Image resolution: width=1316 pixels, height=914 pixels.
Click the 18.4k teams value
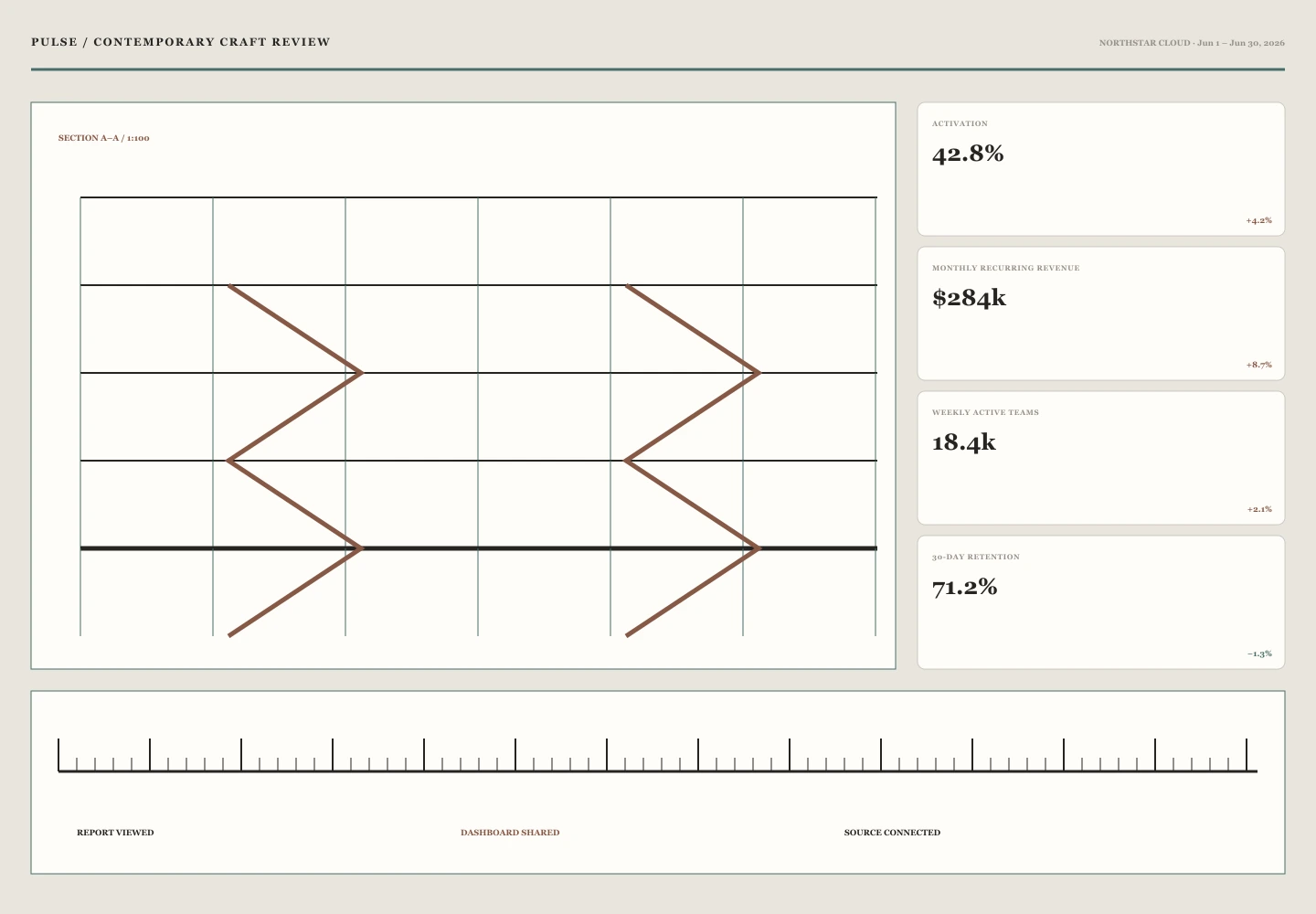click(x=963, y=442)
